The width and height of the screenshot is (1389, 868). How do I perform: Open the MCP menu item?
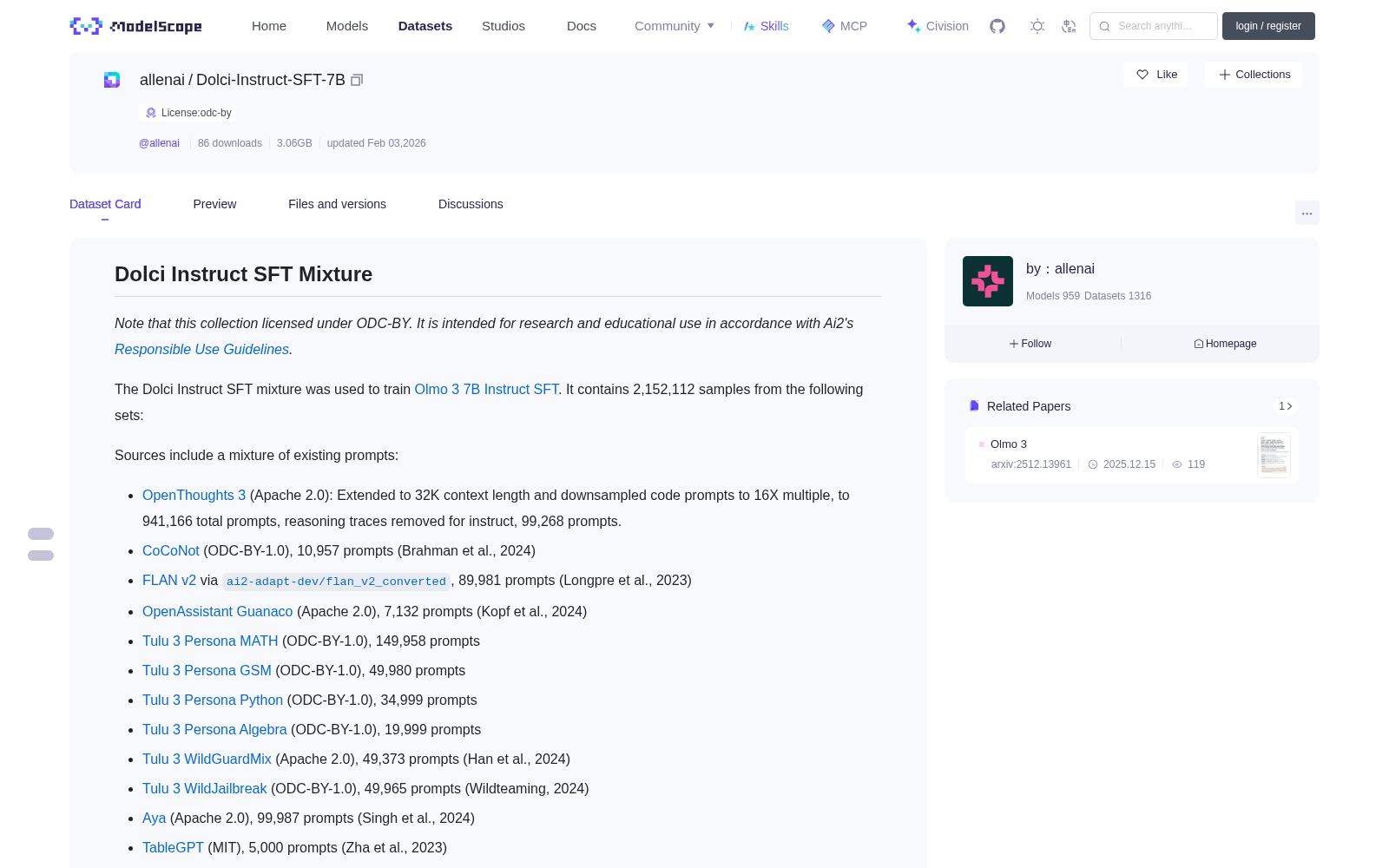point(844,26)
